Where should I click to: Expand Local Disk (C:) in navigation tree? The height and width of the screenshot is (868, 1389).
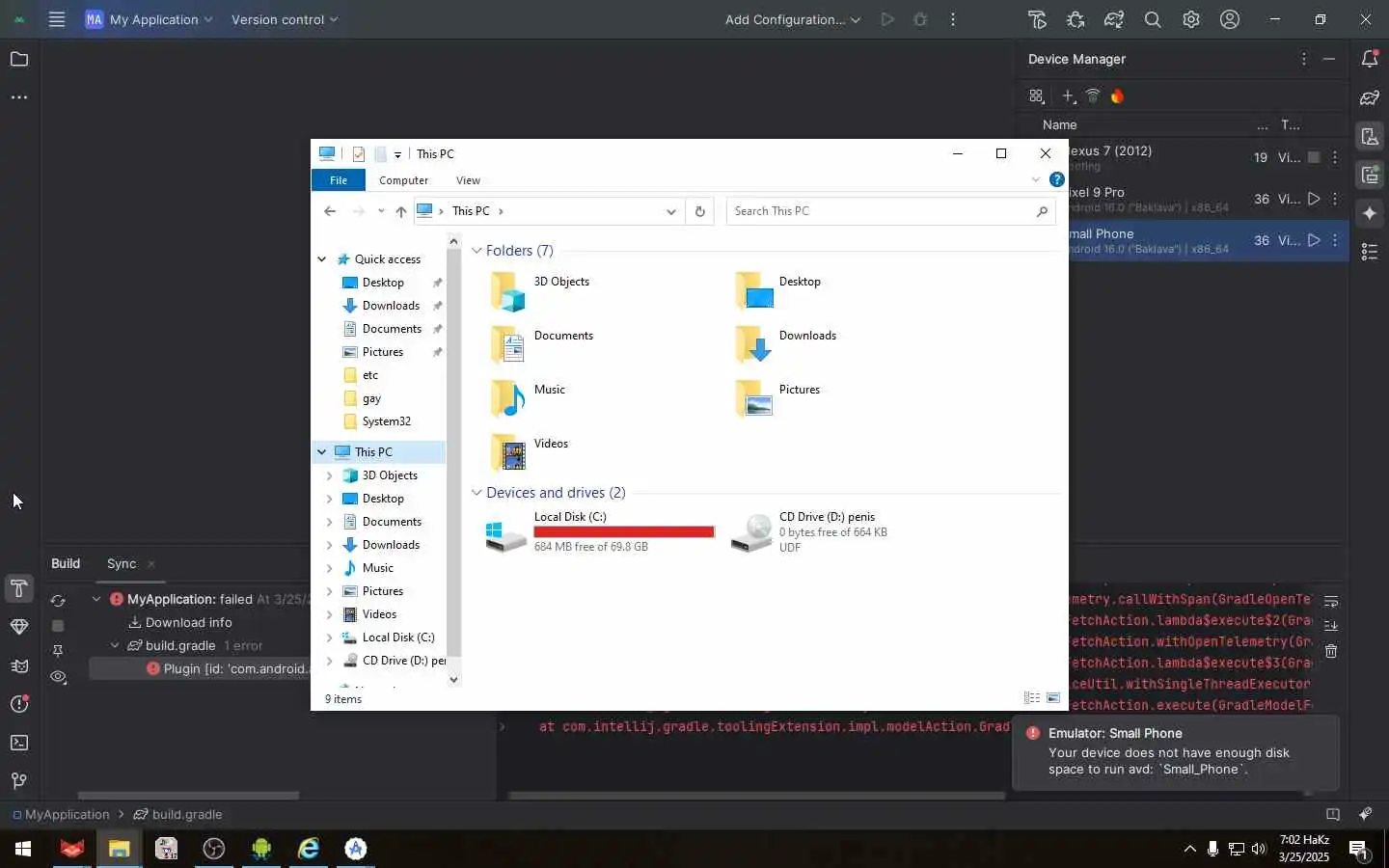[330, 637]
